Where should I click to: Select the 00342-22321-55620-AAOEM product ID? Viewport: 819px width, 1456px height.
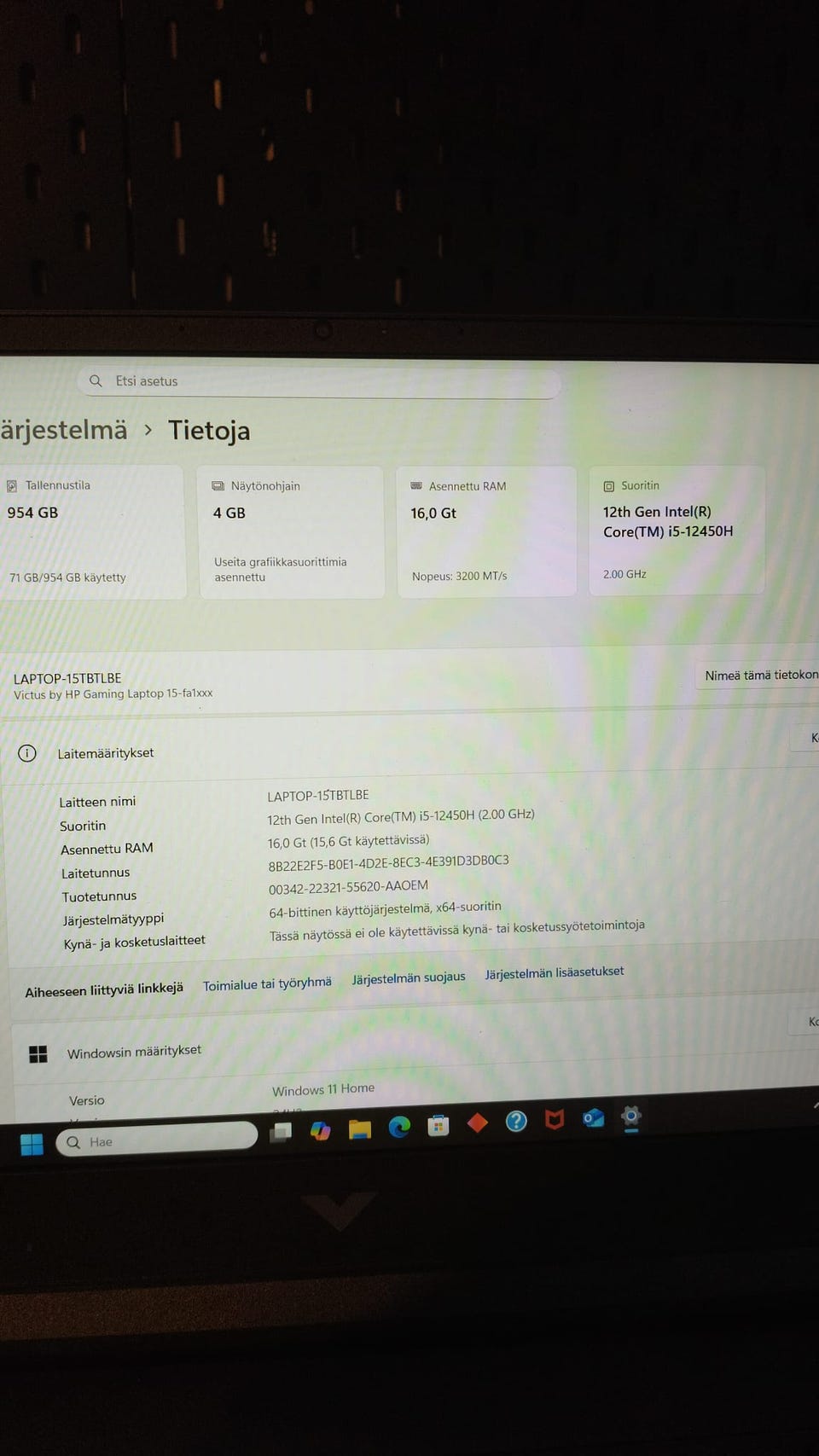[348, 887]
